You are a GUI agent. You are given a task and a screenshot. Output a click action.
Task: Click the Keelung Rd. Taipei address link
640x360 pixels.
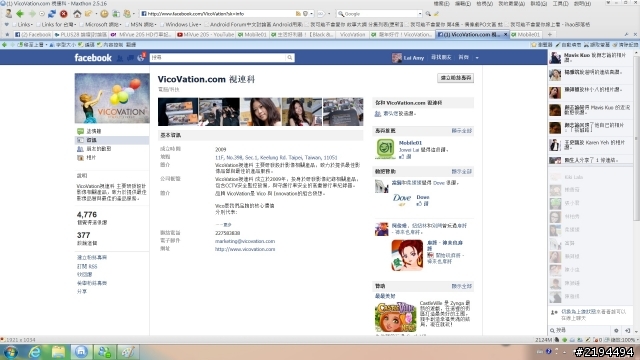pos(276,157)
